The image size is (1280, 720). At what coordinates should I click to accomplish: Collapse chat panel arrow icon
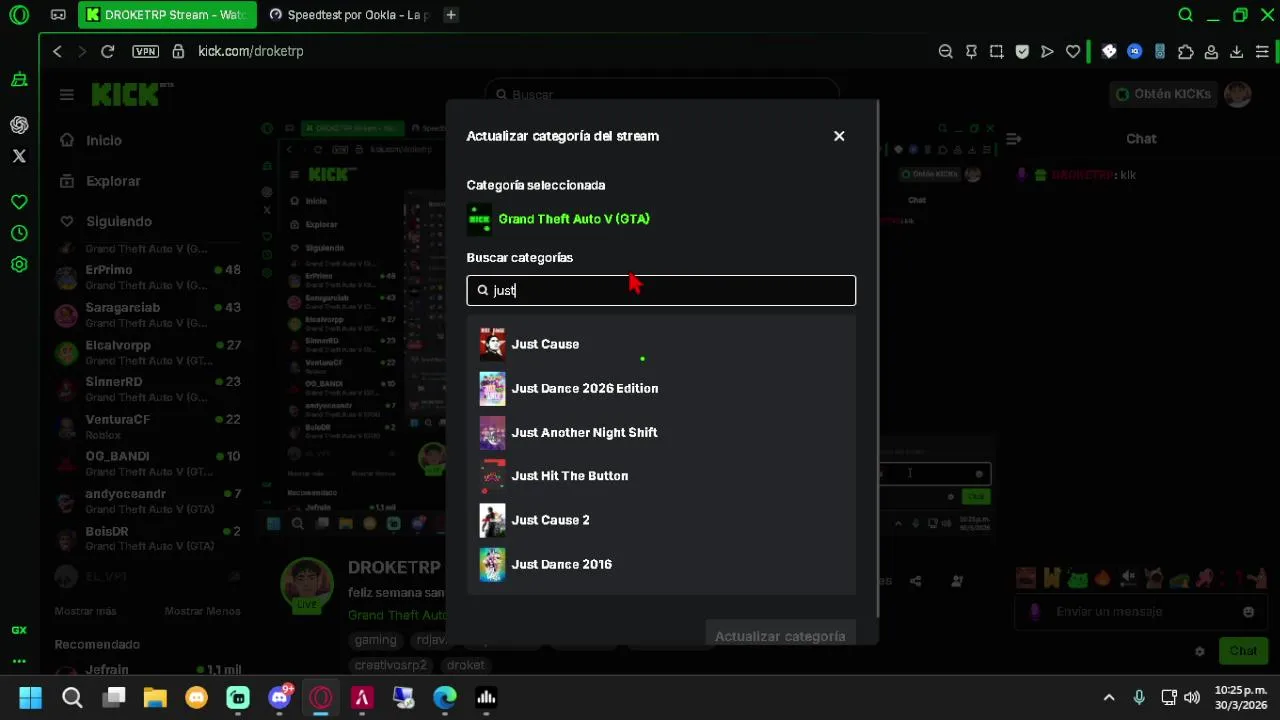pos(1013,139)
